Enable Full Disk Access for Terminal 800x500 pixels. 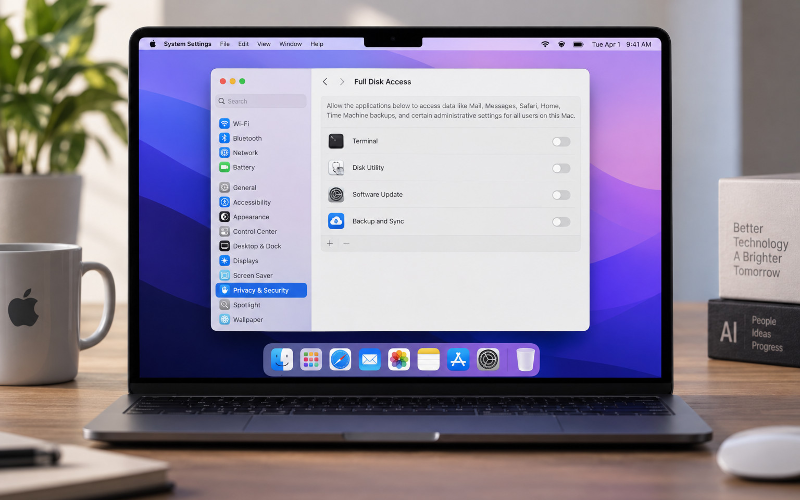click(561, 142)
